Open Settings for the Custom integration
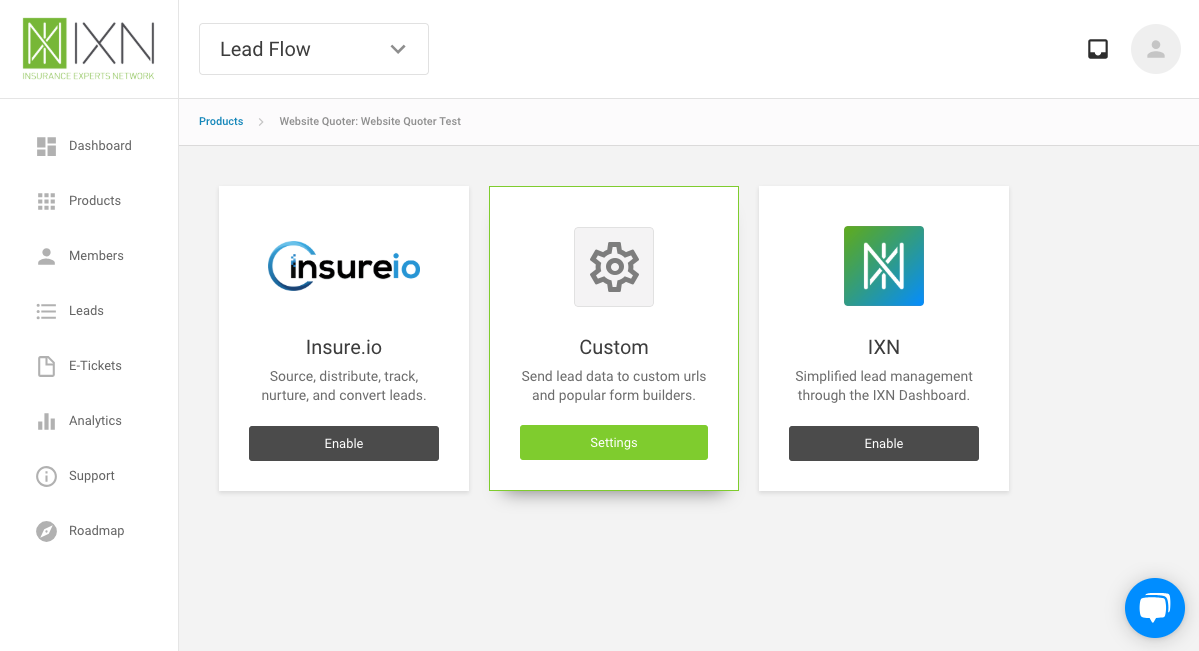This screenshot has width=1199, height=651. (x=614, y=443)
